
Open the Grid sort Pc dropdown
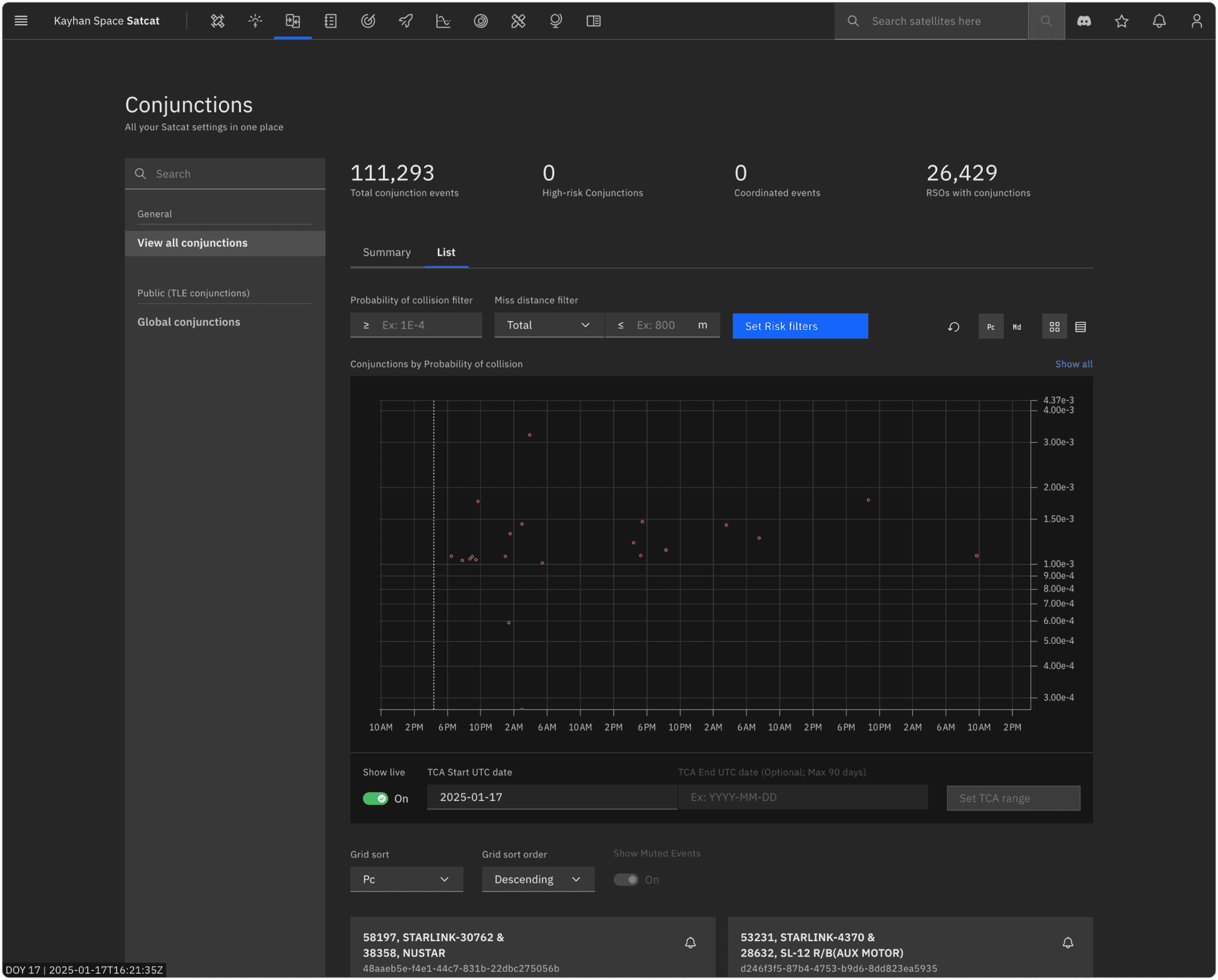click(406, 880)
